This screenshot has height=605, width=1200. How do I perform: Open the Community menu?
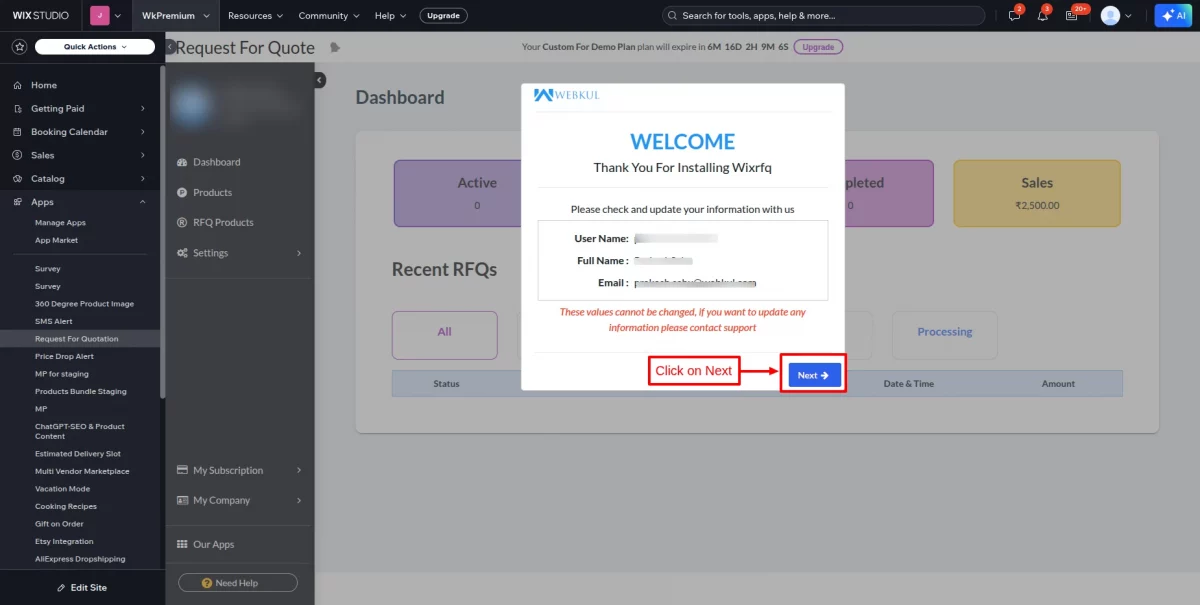[x=329, y=16]
